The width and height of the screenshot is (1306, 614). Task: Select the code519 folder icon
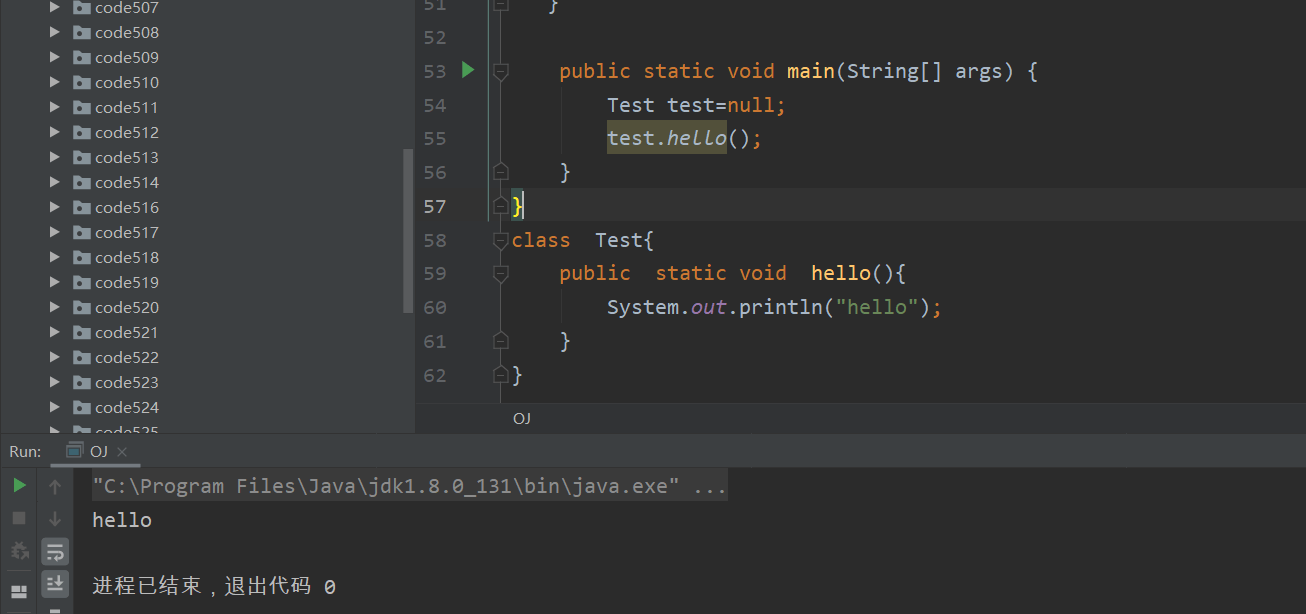82,282
